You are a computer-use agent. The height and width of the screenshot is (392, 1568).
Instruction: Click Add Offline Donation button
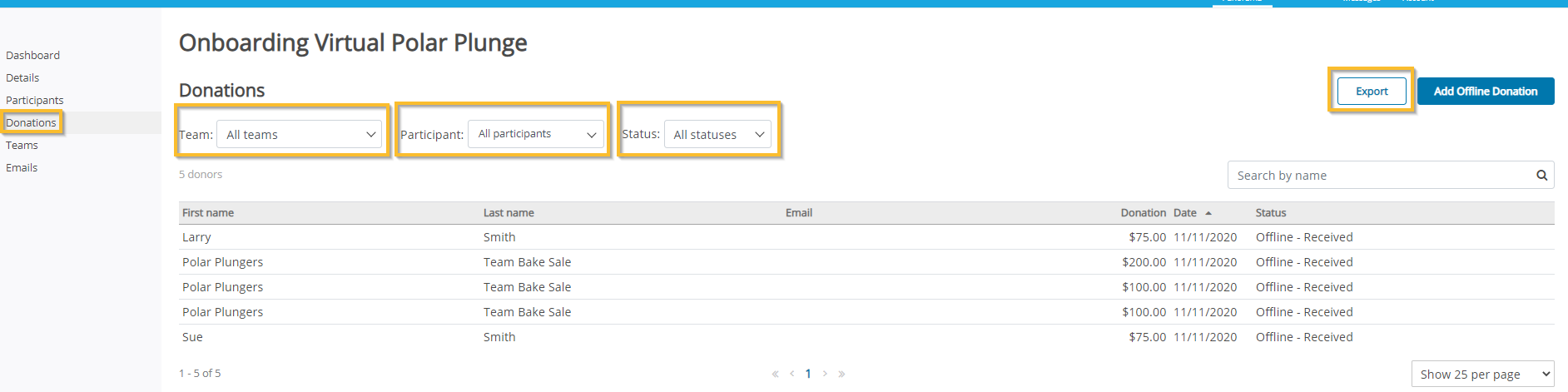coord(1486,92)
